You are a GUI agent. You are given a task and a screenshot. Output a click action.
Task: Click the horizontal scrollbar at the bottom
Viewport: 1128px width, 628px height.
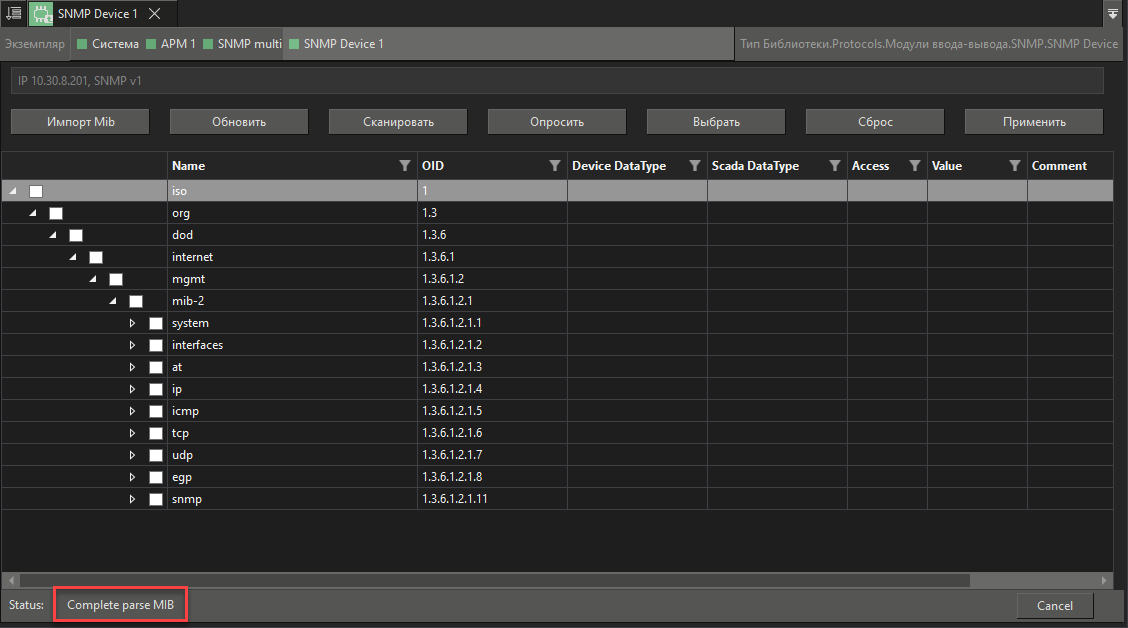[x=490, y=580]
